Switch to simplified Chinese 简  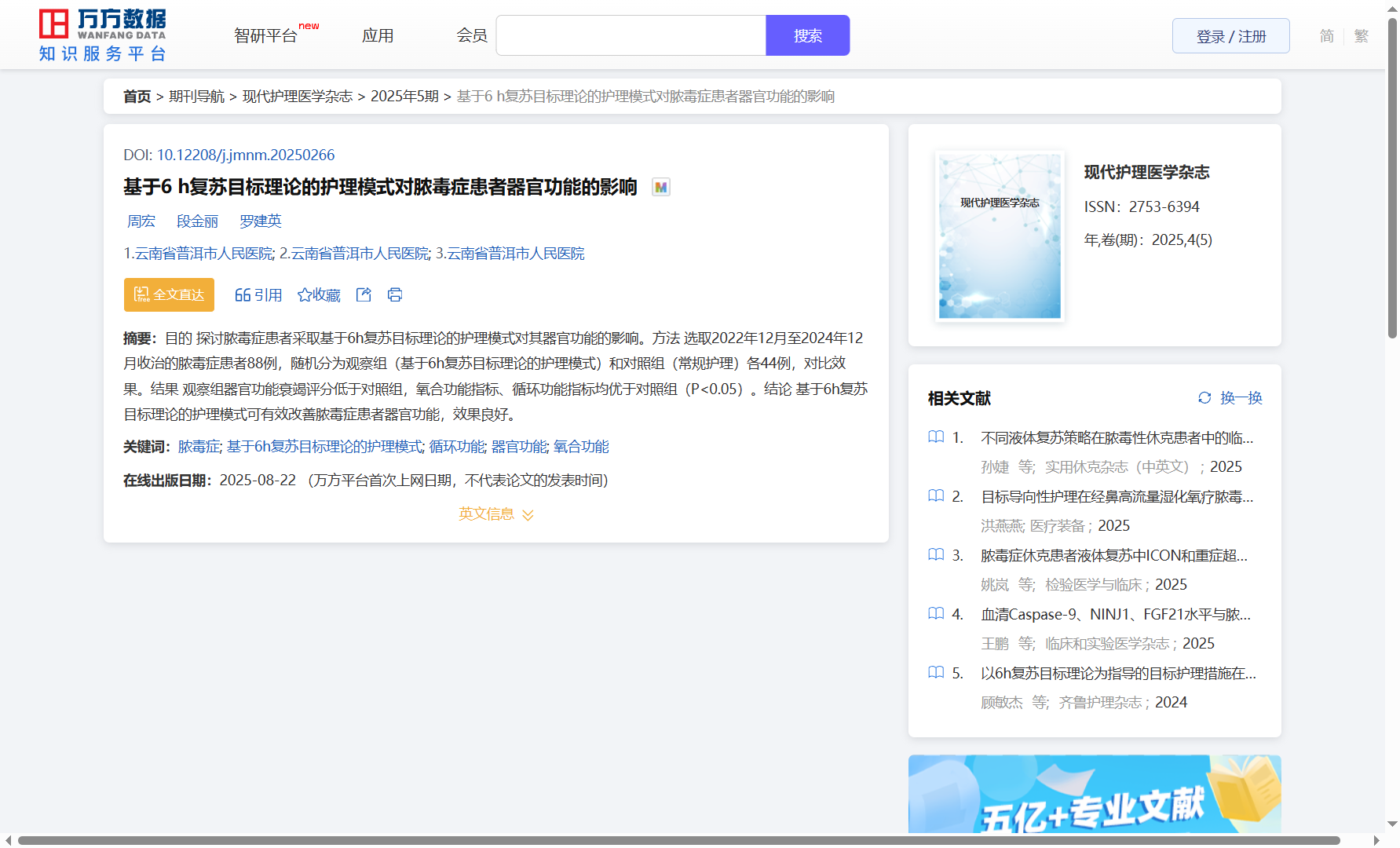point(1326,36)
